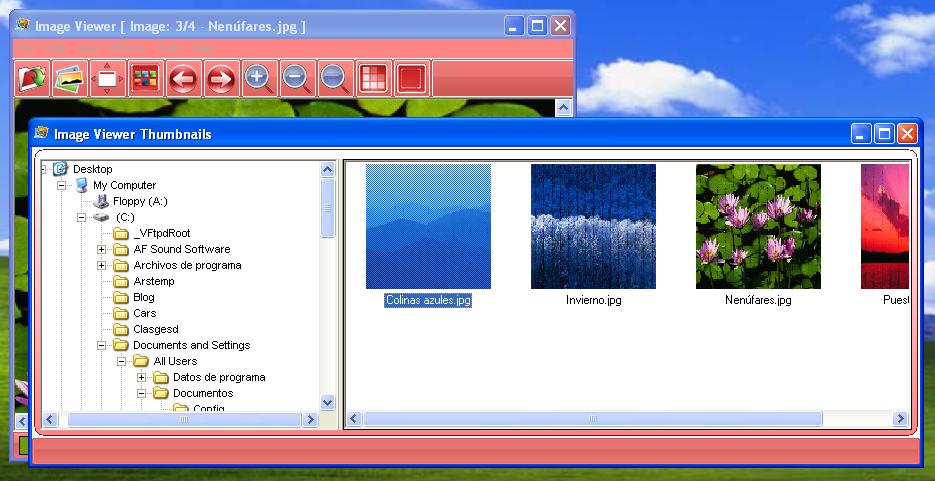Screen dimensions: 935x481
Task: Click the Desktop icon in folder tree
Action: click(x=60, y=169)
